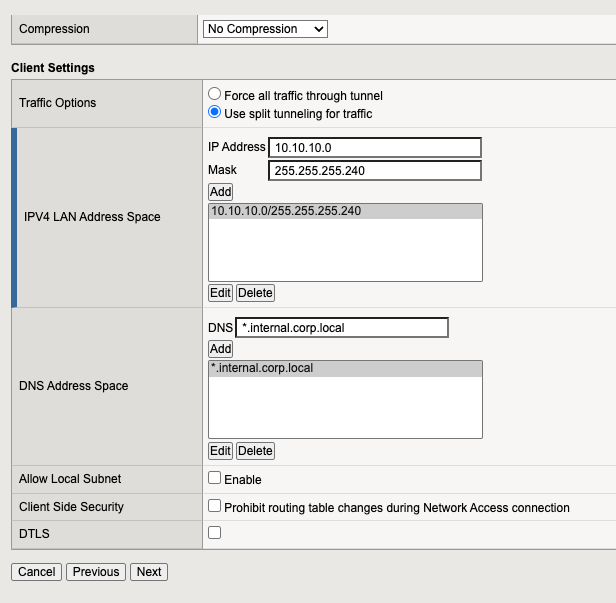Toggle the DTLS checkbox
Image resolution: width=616 pixels, height=603 pixels.
click(215, 533)
